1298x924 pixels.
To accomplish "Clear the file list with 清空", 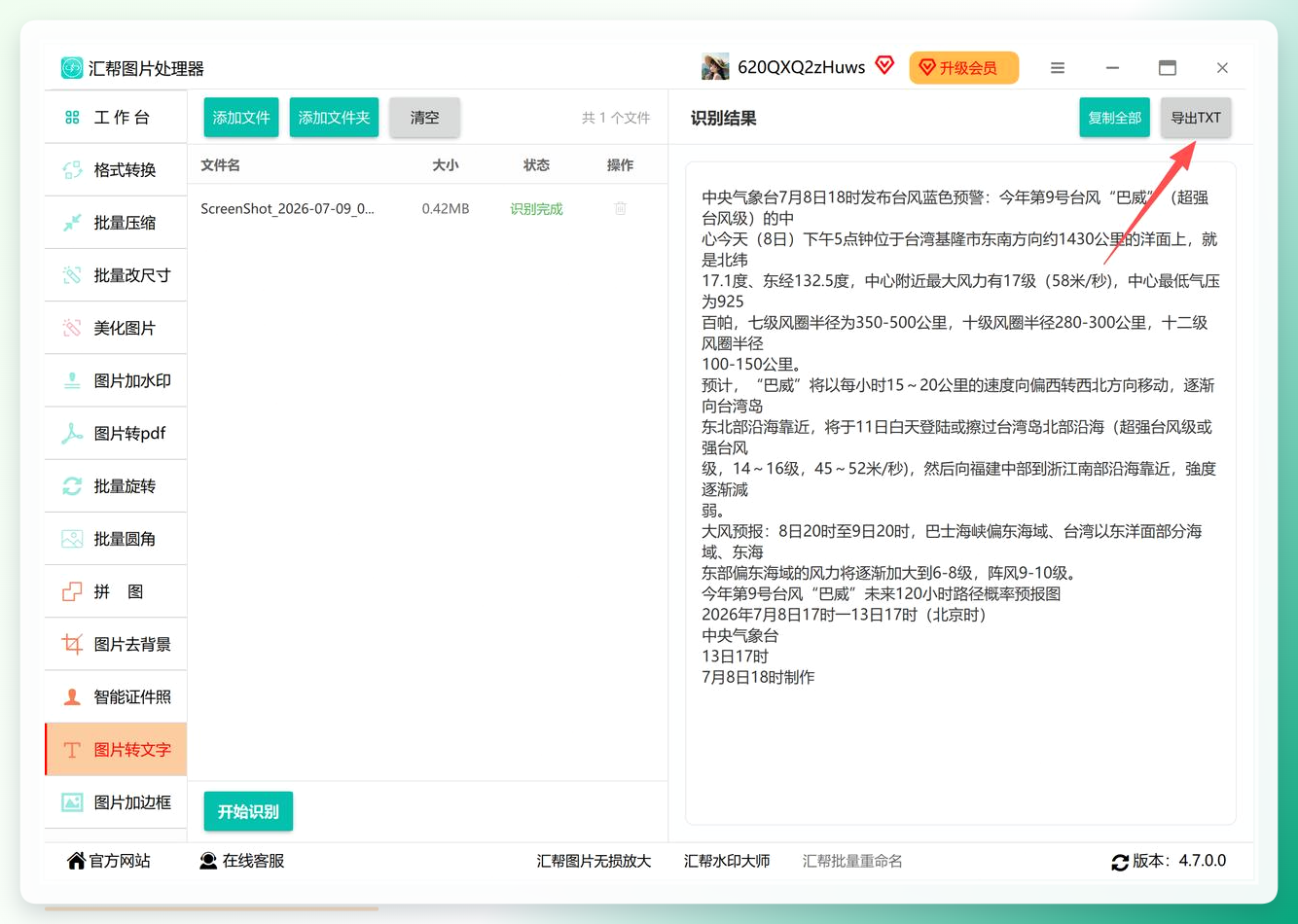I will pos(424,118).
